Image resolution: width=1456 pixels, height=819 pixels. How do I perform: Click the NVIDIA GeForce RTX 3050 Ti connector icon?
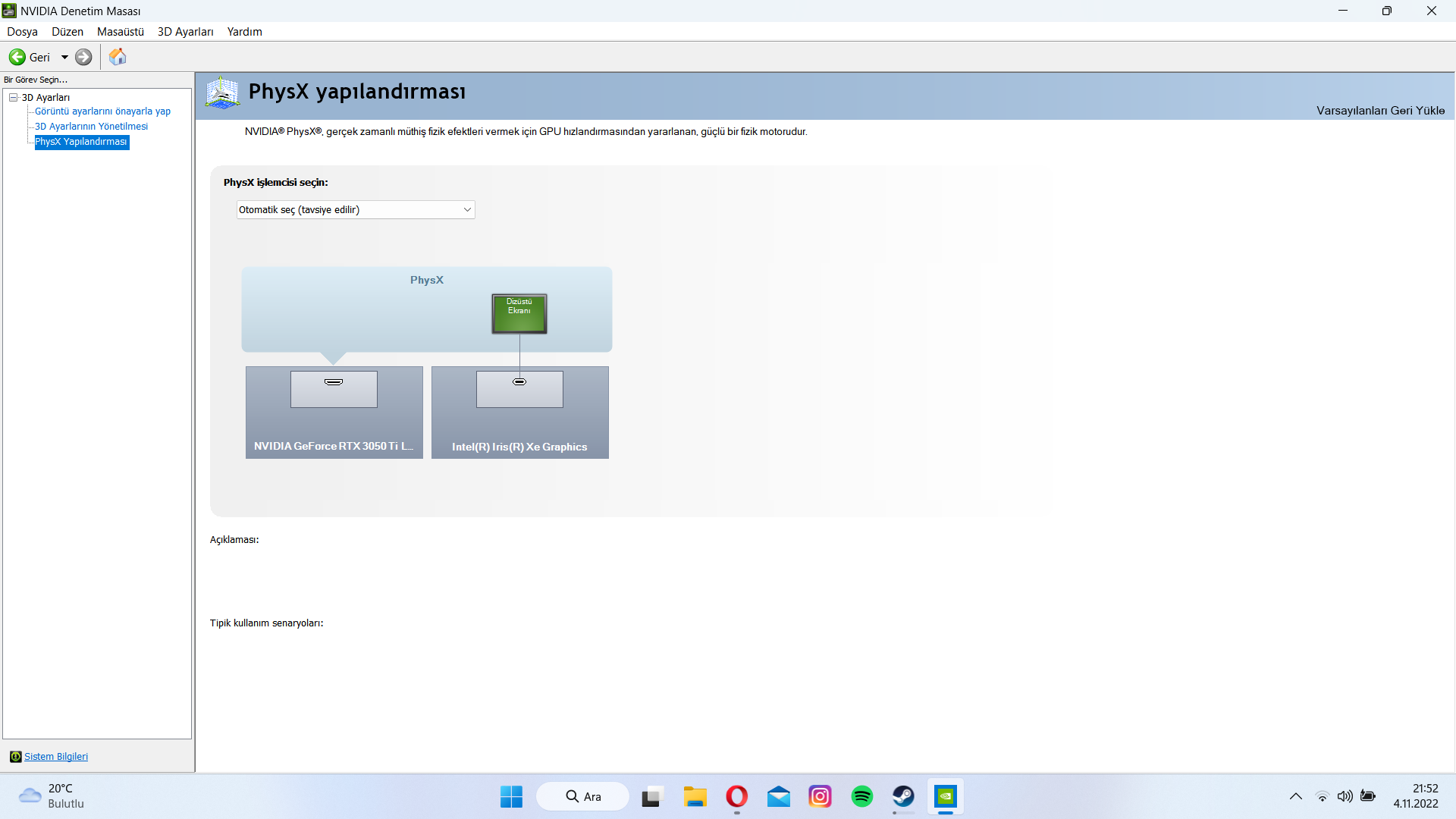(x=334, y=382)
